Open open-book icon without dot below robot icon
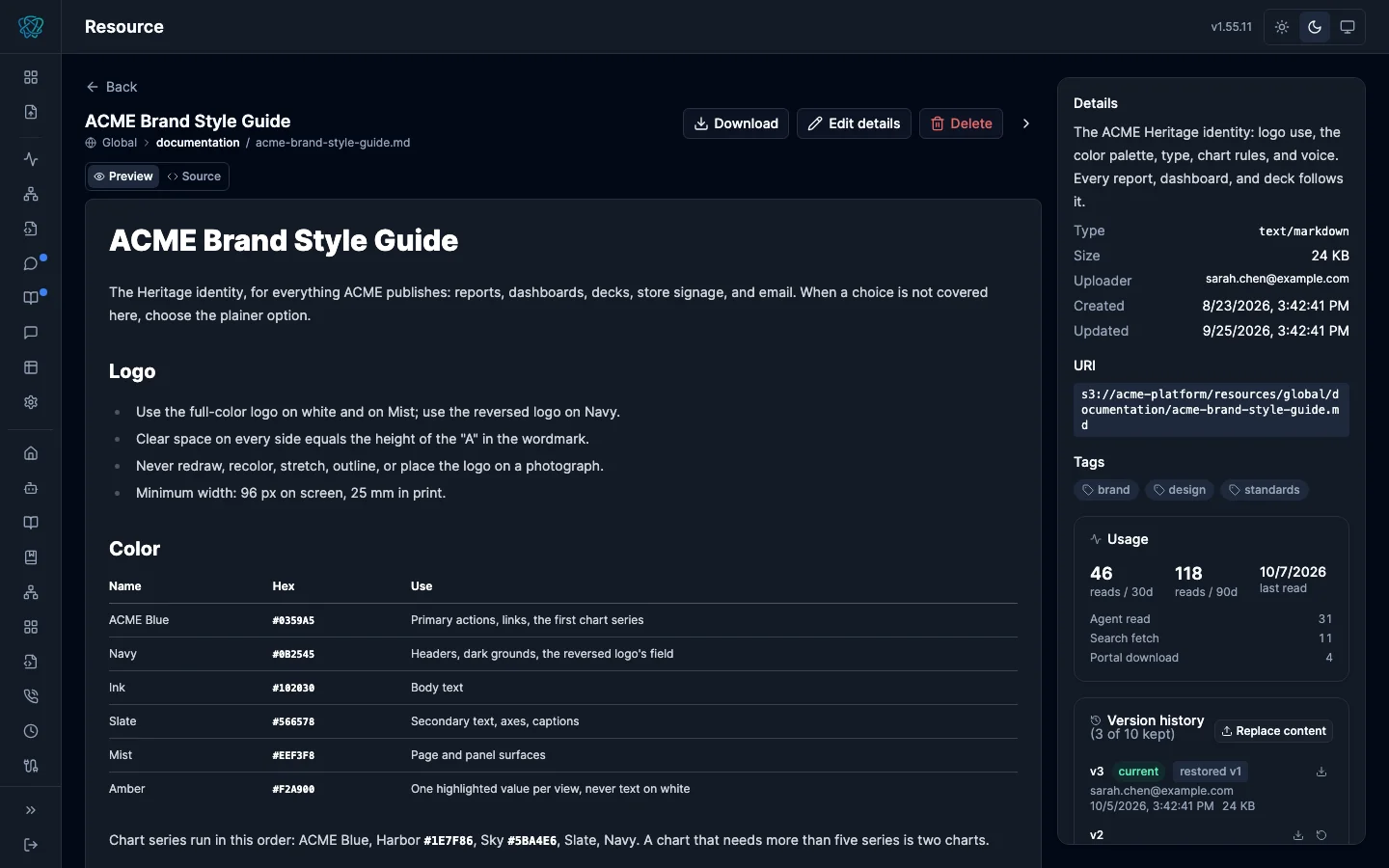This screenshot has height=868, width=1389. click(x=31, y=523)
